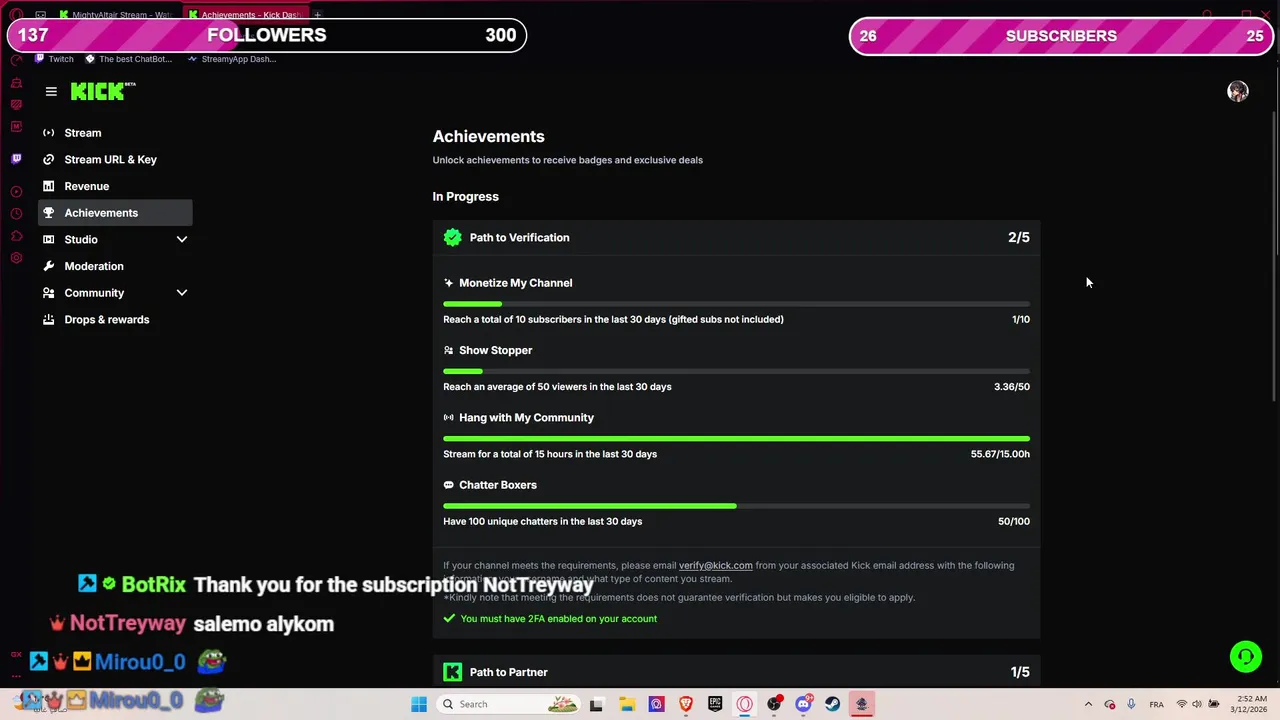Open Discord from the taskbar
The width and height of the screenshot is (1280, 720).
tap(803, 704)
